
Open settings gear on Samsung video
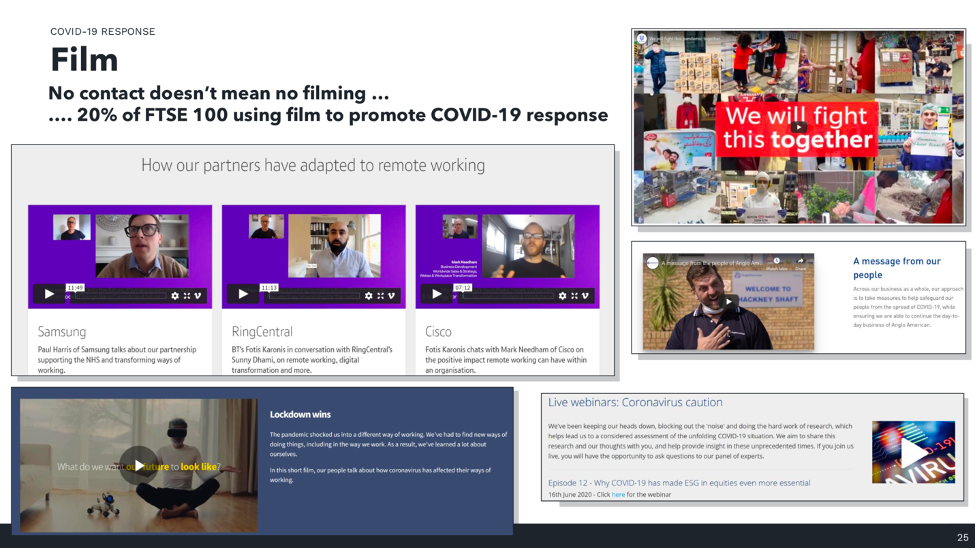175,296
